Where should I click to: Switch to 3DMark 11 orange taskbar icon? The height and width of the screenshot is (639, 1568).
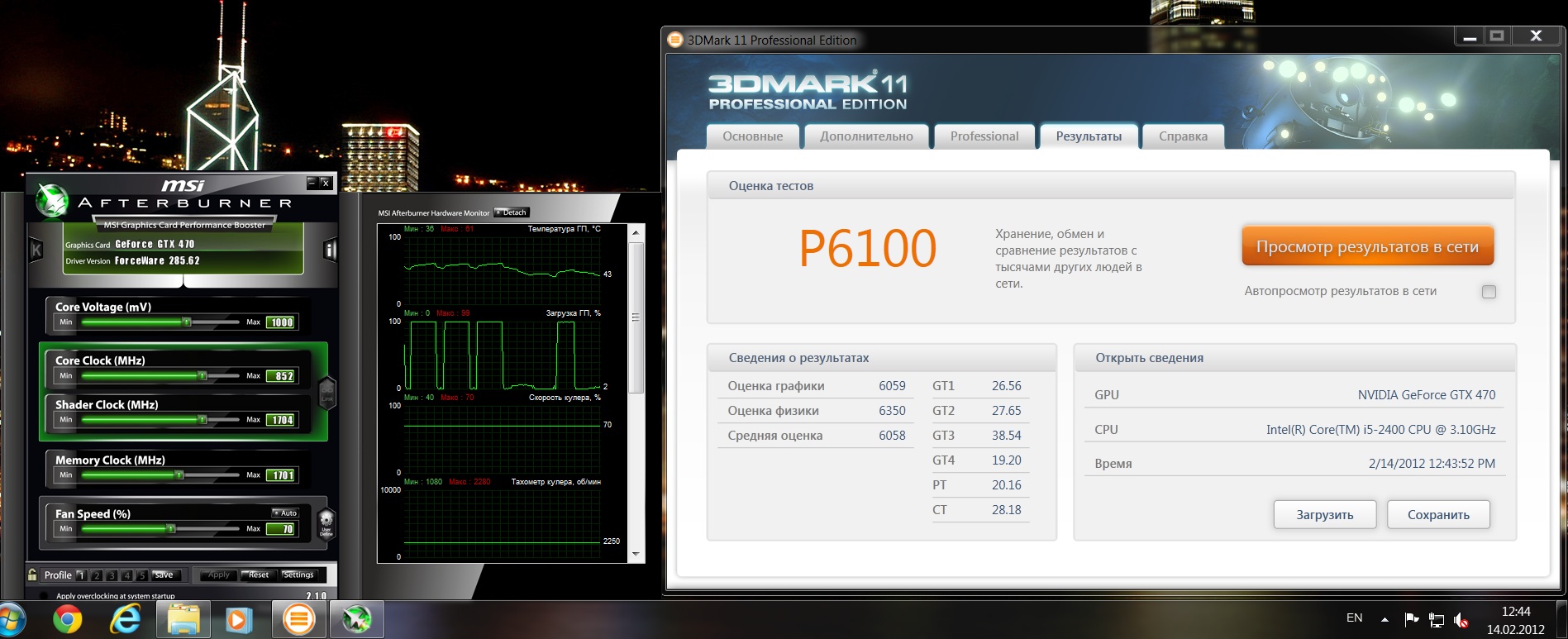pyautogui.click(x=298, y=619)
